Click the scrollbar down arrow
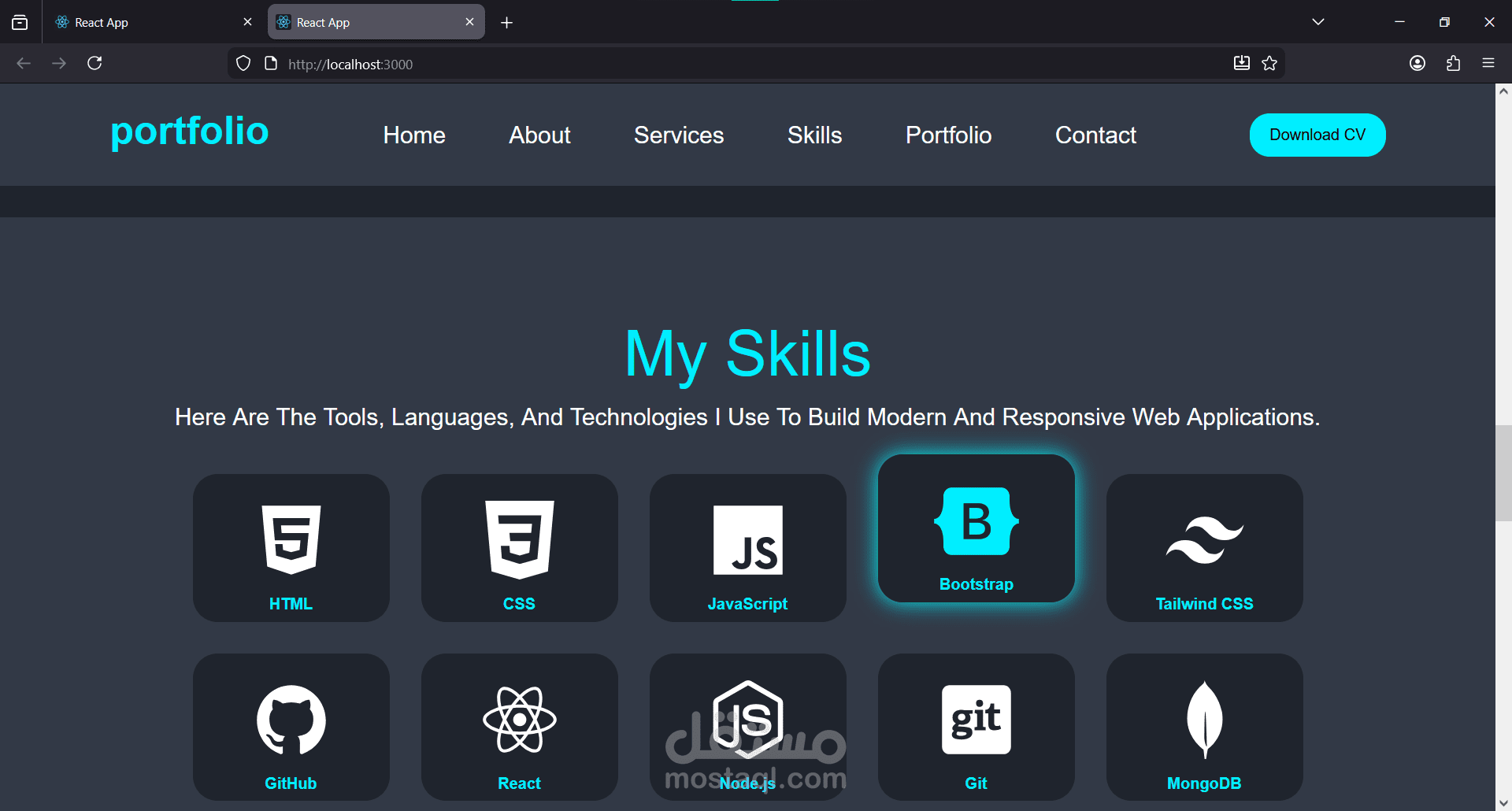 1503,803
